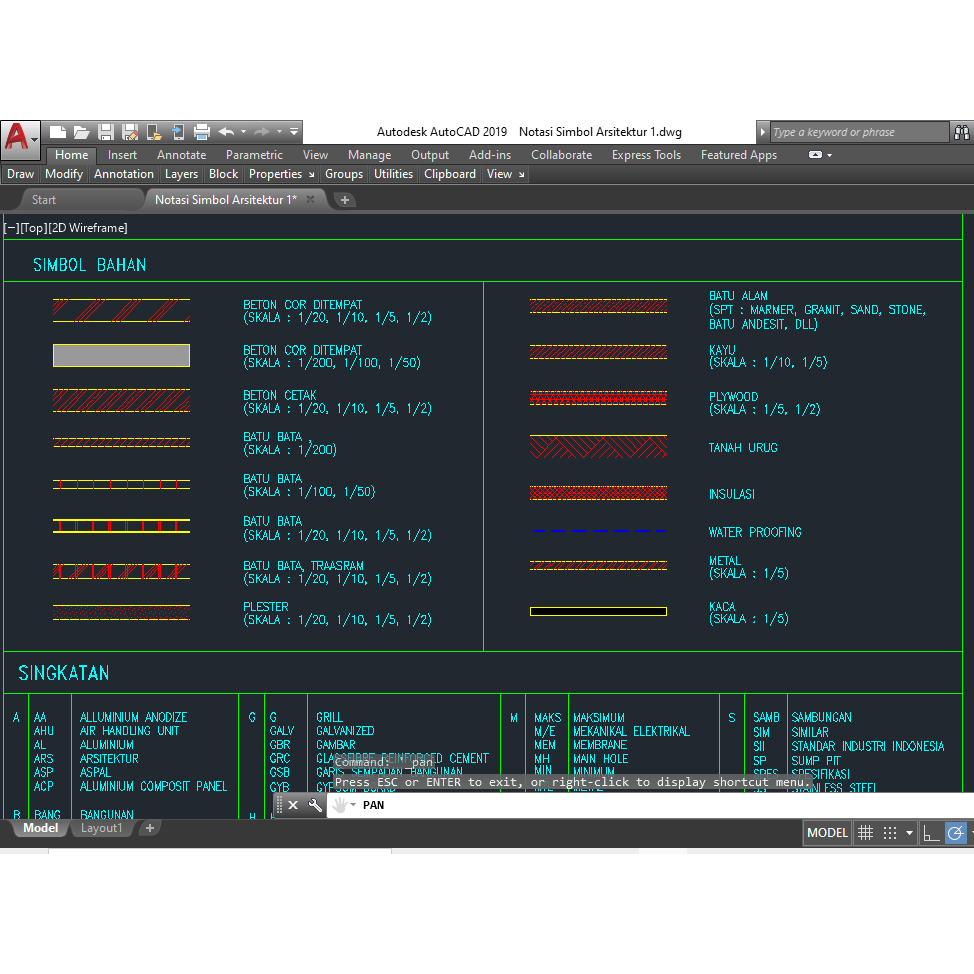Screen dimensions: 974x974
Task: Open the Clipboard panel
Action: point(450,174)
